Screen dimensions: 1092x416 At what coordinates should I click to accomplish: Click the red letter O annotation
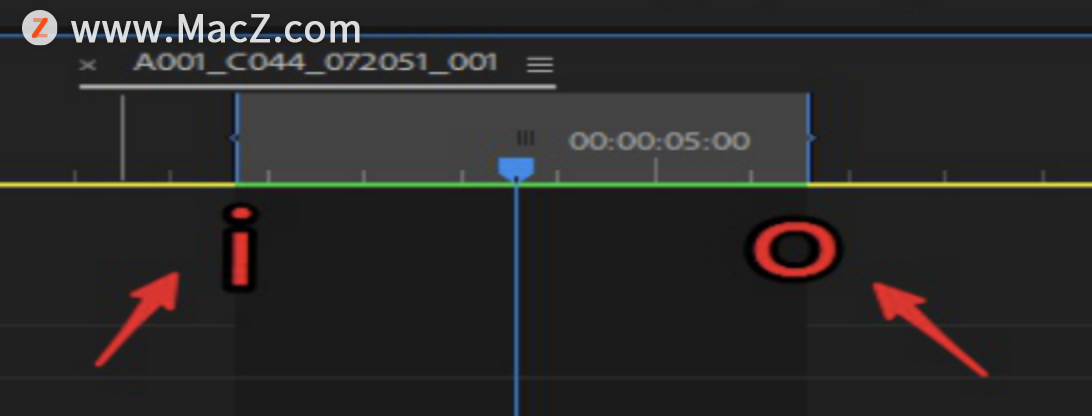pos(794,249)
